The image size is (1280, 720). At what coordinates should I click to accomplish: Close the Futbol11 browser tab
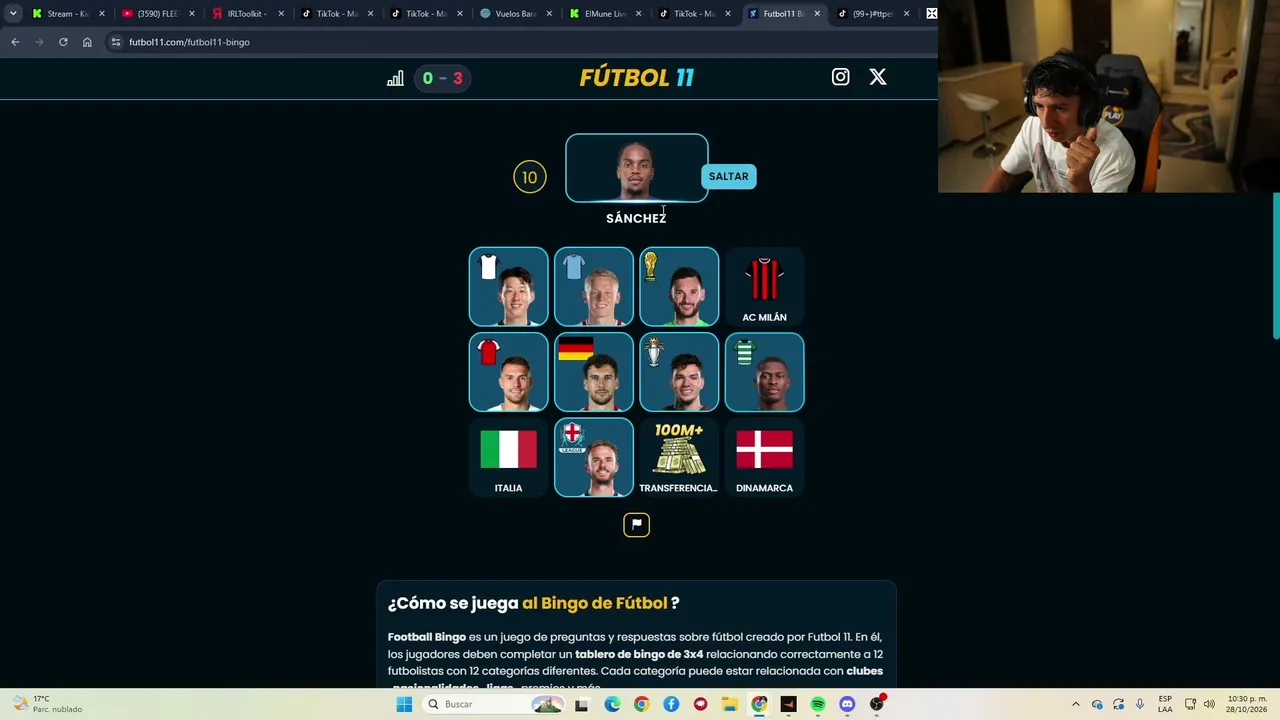point(817,14)
